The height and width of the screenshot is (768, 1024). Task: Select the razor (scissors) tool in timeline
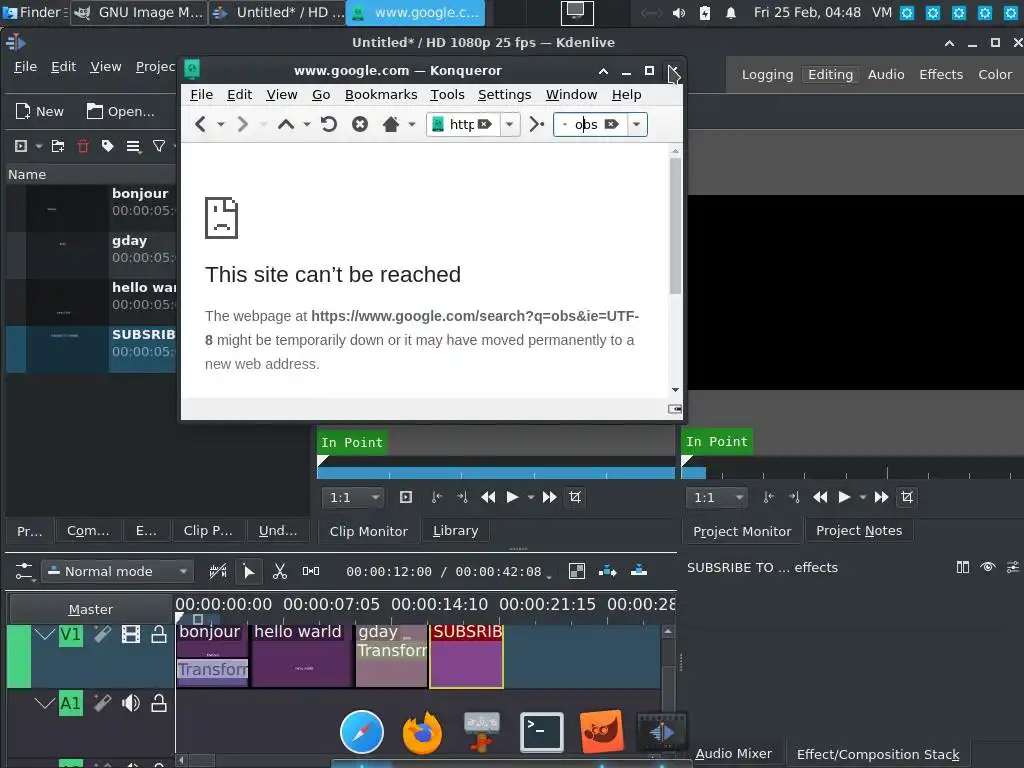tap(280, 571)
